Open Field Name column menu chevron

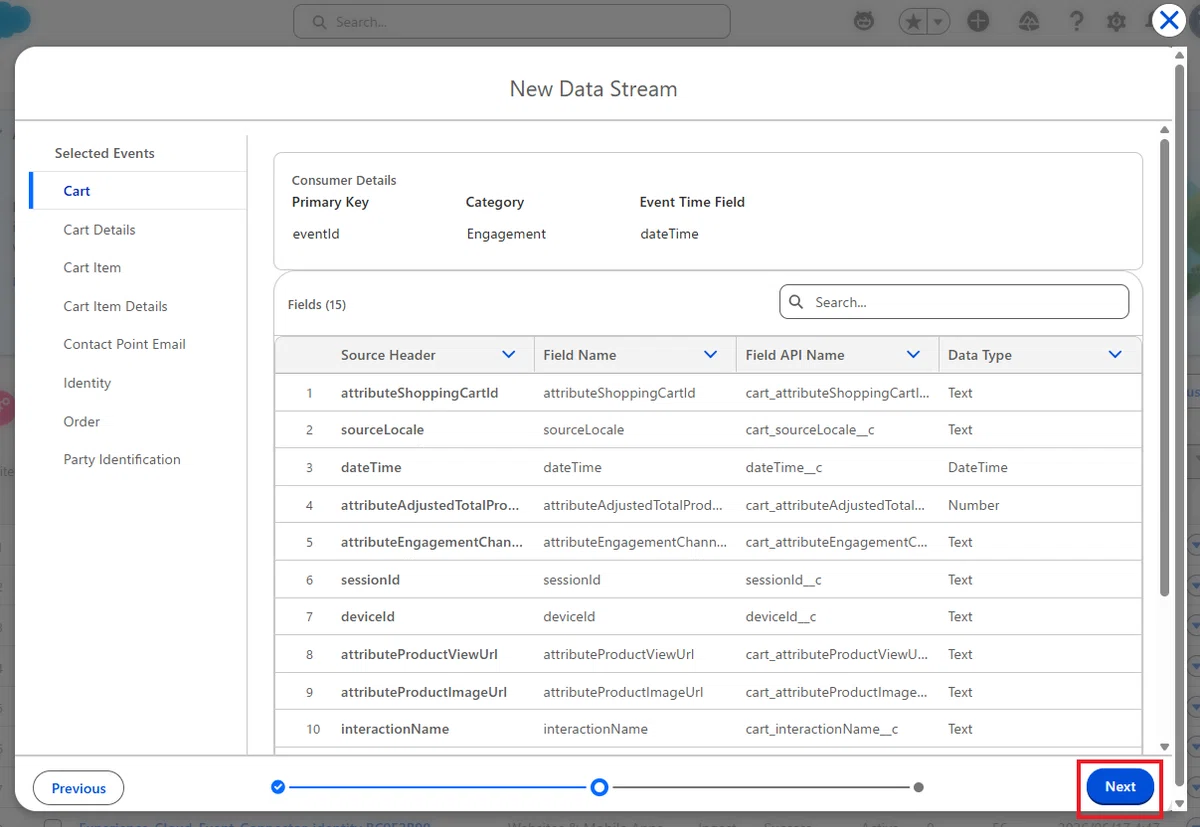point(711,355)
